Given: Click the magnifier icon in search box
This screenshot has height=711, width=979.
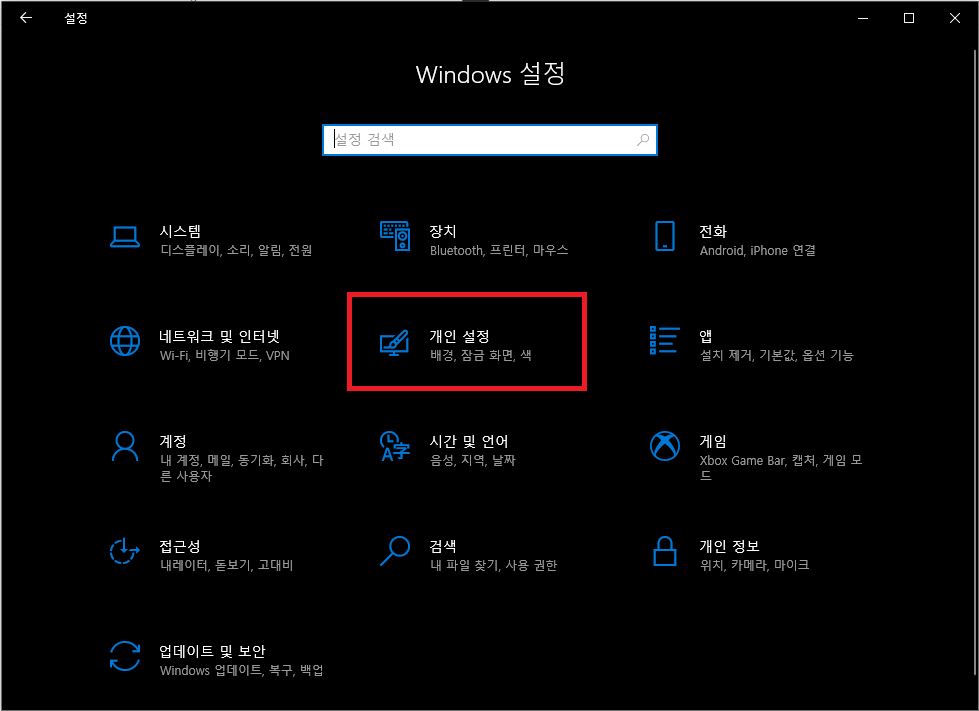Looking at the screenshot, I should [x=642, y=140].
